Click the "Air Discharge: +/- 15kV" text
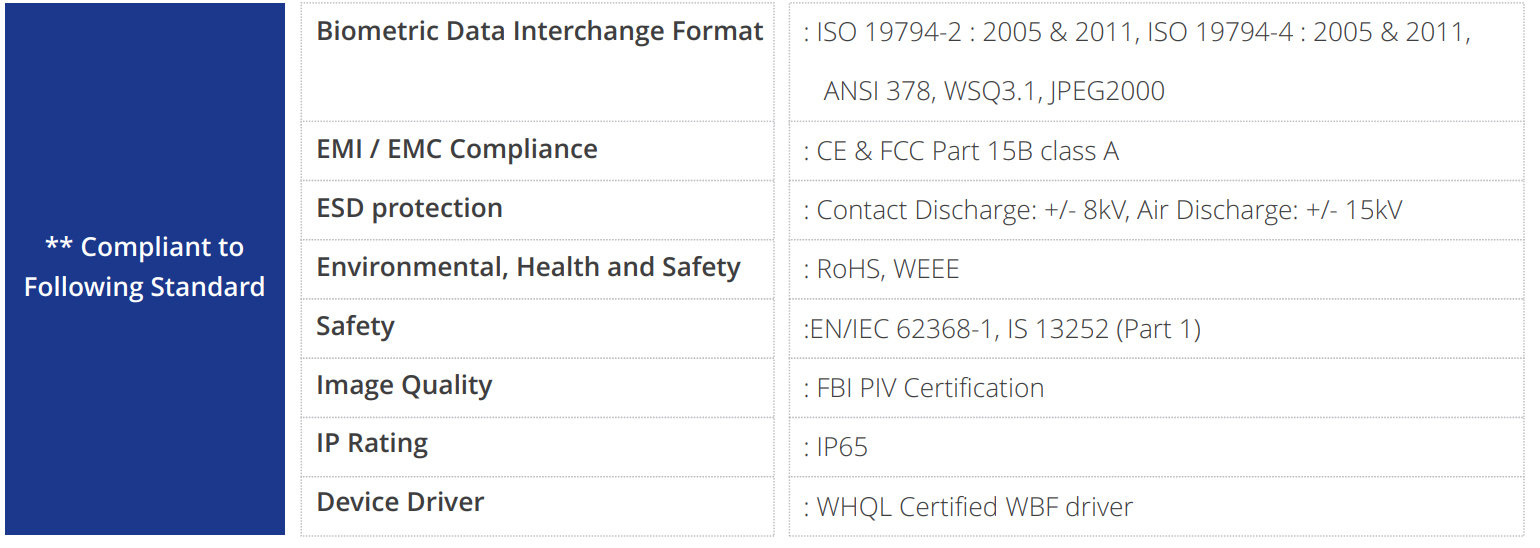This screenshot has width=1540, height=548. (x=1270, y=210)
